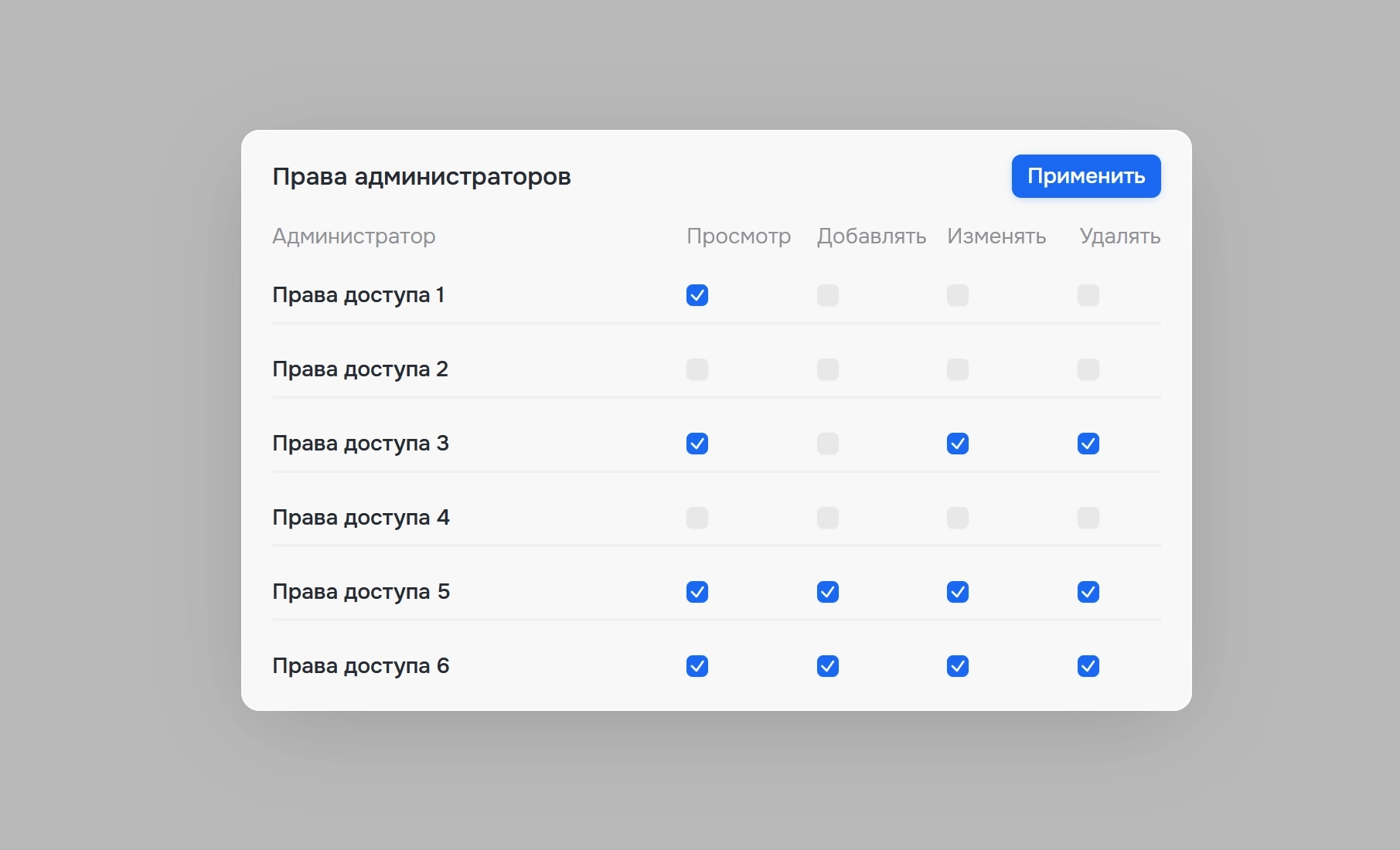The height and width of the screenshot is (850, 1400).
Task: Tick Просмотр for Права доступа 4
Action: pos(697,518)
